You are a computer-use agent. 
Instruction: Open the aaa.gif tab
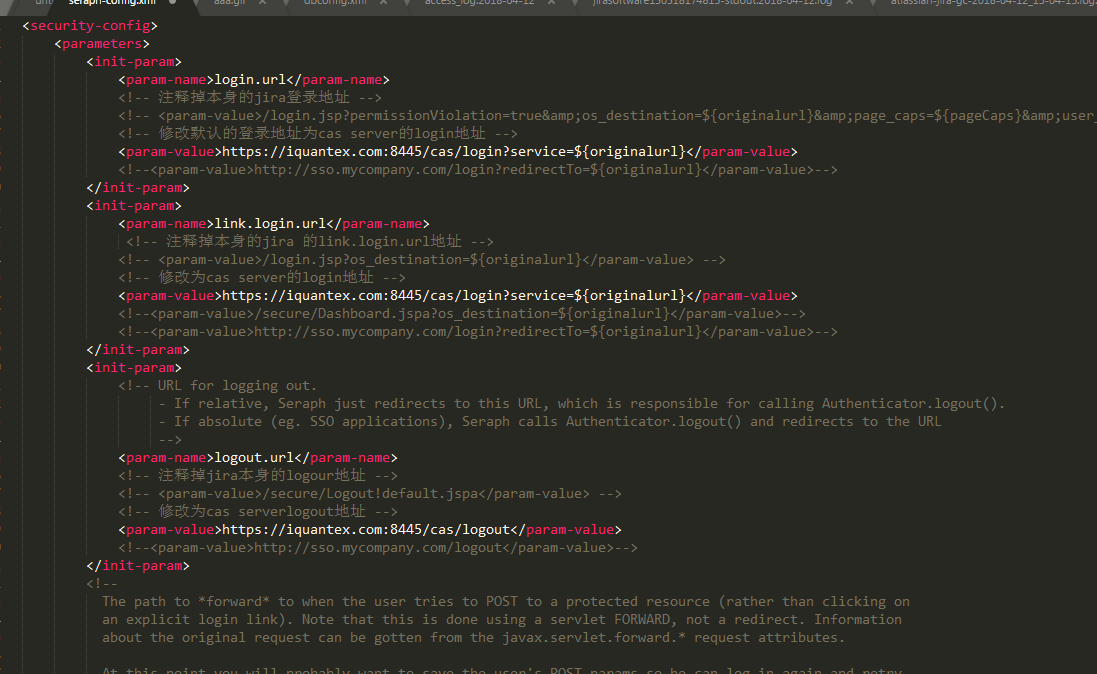point(230,3)
